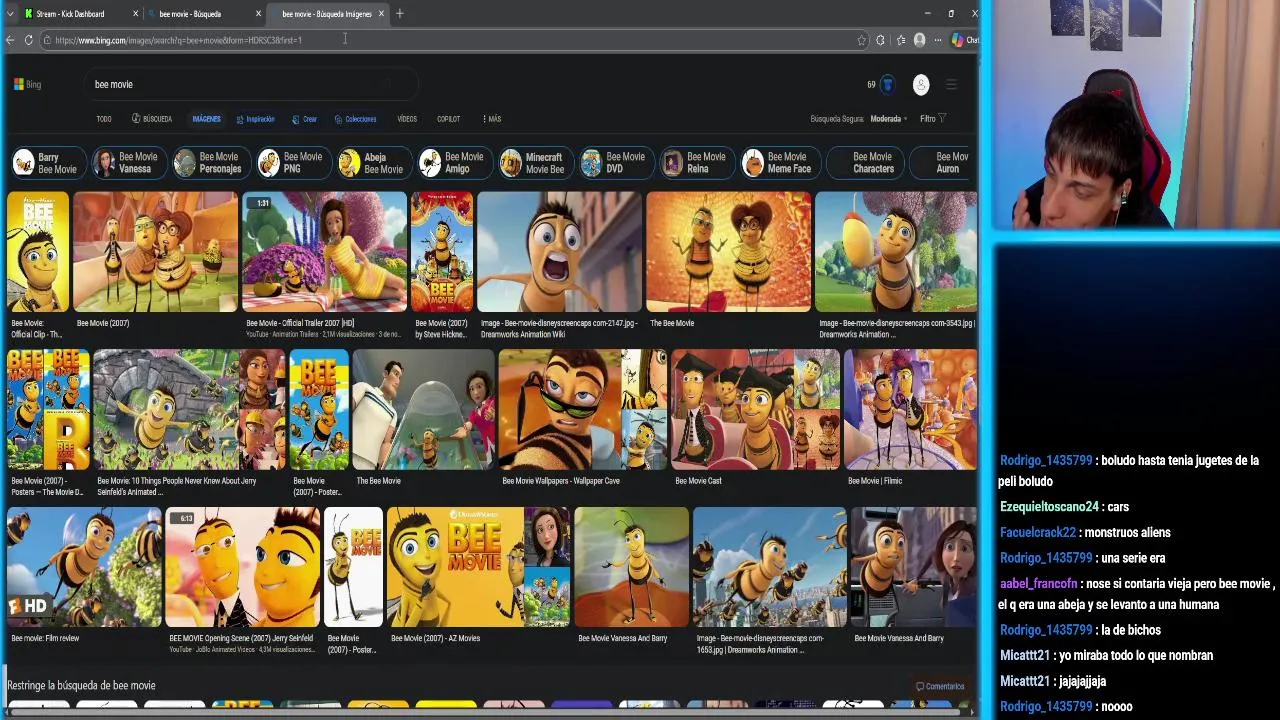Select the BÚSQUEDA category
The width and height of the screenshot is (1280, 720).
click(152, 119)
